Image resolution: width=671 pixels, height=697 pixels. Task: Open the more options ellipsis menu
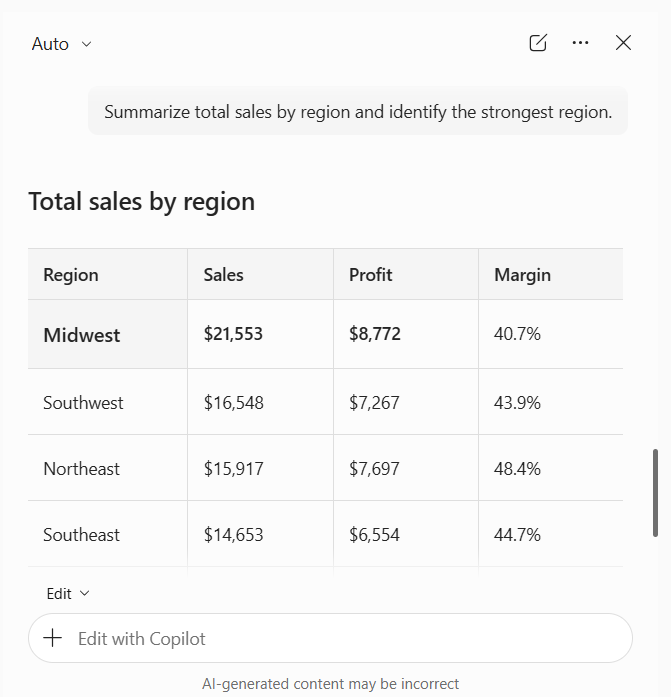(x=580, y=43)
